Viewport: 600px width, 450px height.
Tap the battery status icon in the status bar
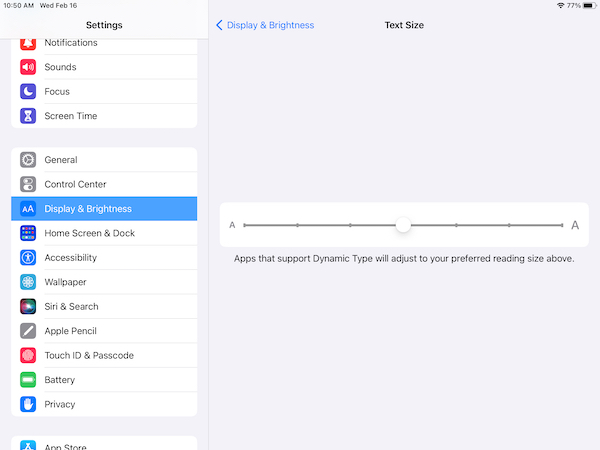coord(590,5)
